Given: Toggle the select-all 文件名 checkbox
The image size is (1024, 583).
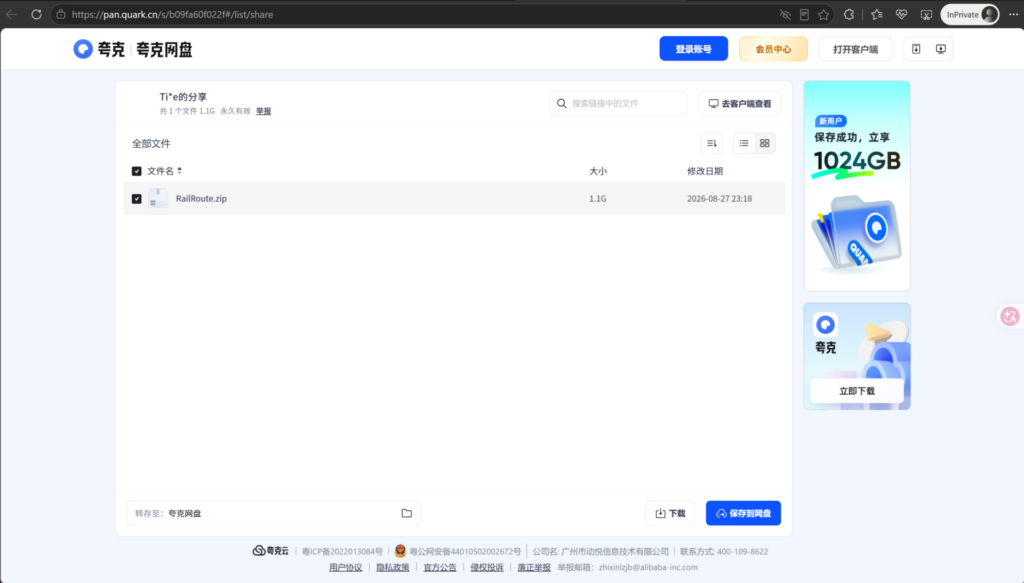Looking at the screenshot, I should point(136,171).
